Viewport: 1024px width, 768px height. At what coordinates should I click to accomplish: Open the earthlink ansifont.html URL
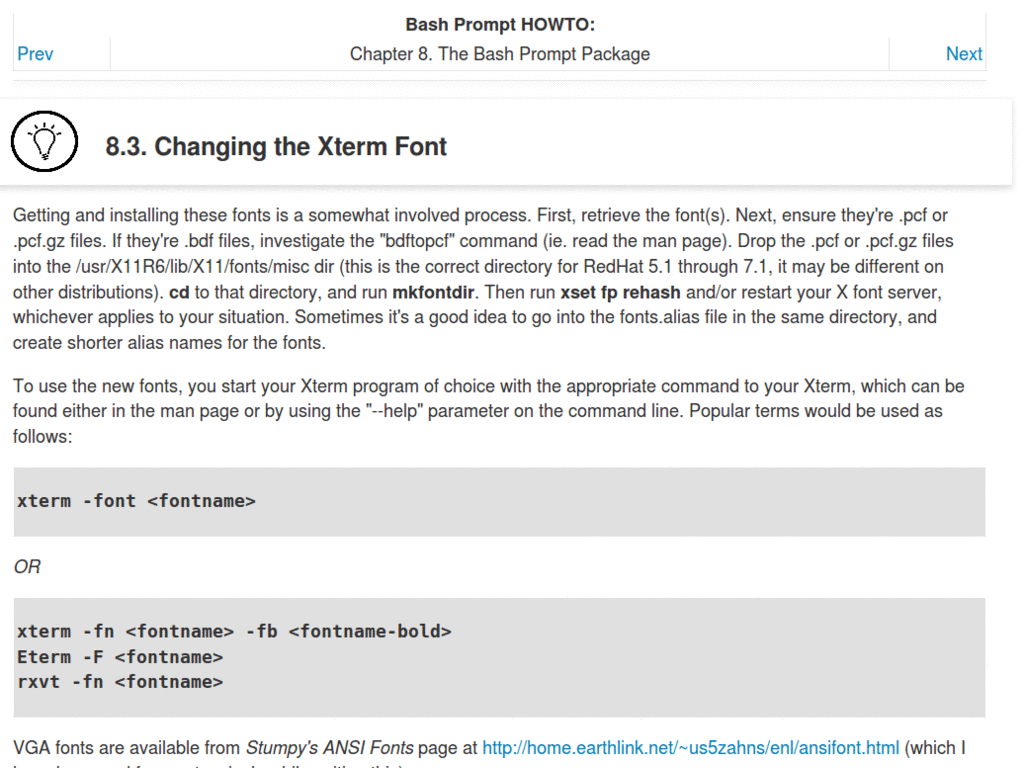(691, 747)
